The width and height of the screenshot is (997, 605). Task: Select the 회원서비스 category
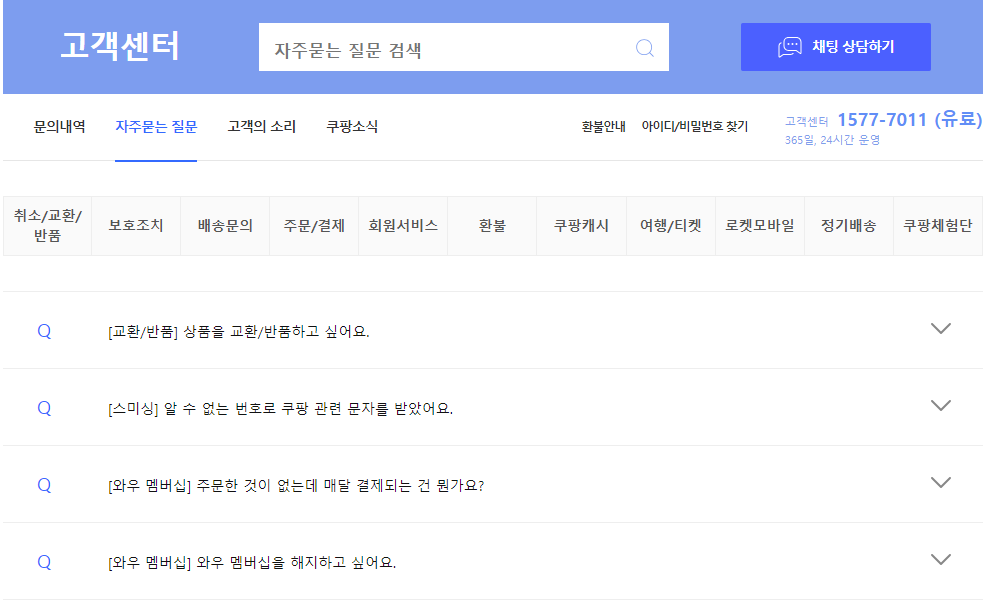click(x=403, y=226)
